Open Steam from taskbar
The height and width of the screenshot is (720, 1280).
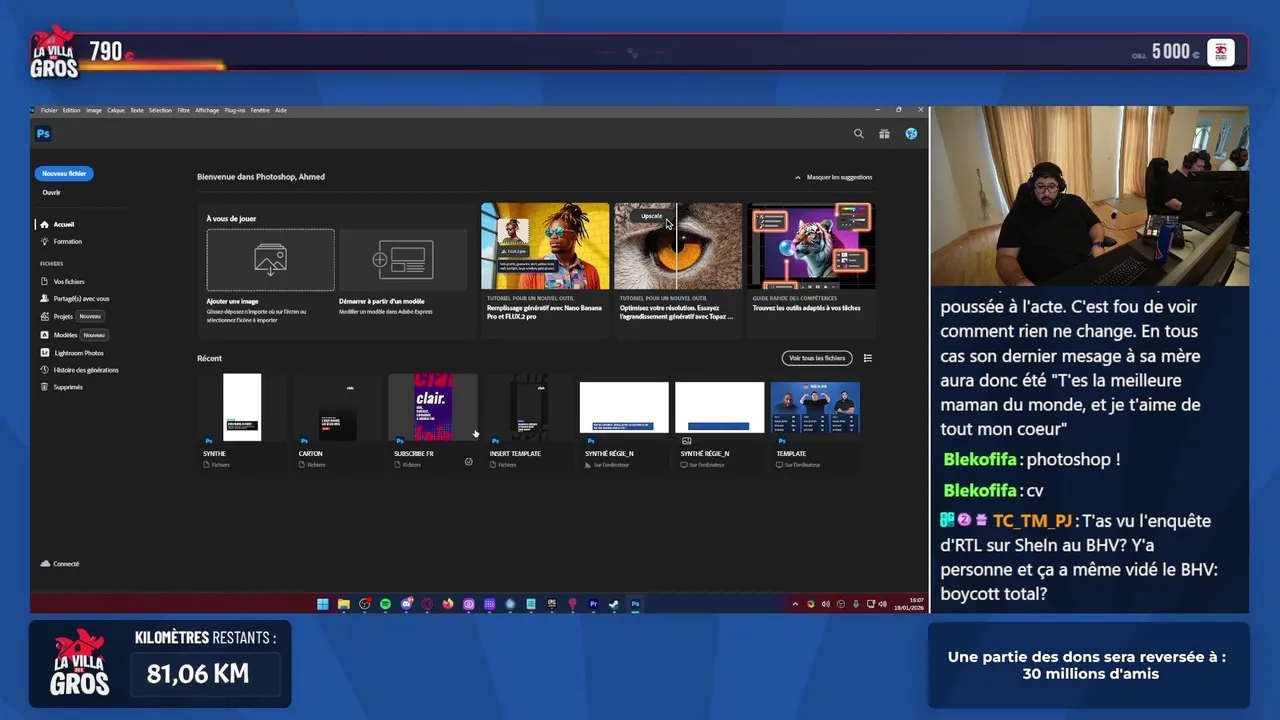613,604
